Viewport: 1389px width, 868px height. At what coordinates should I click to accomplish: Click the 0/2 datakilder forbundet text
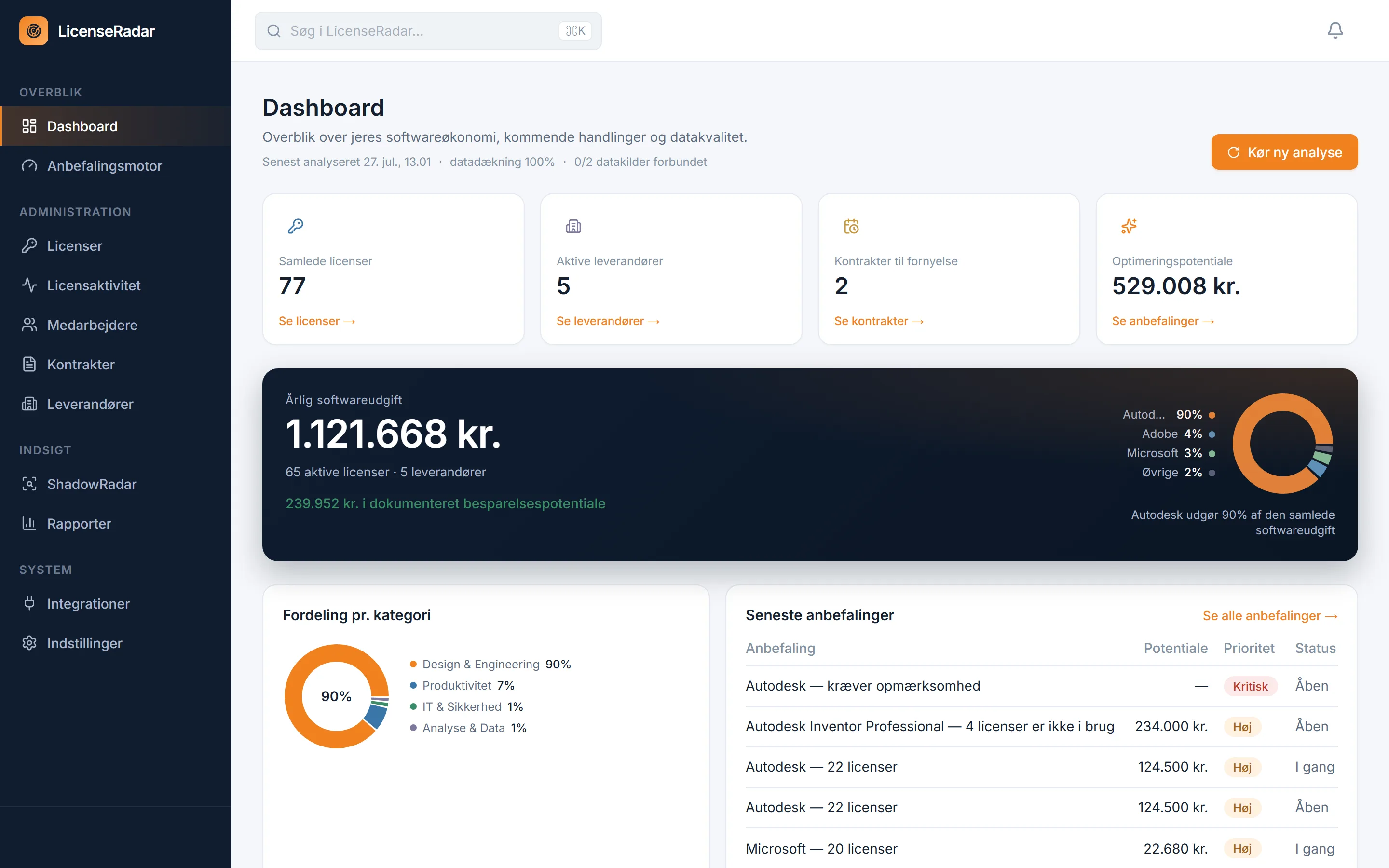[640, 162]
